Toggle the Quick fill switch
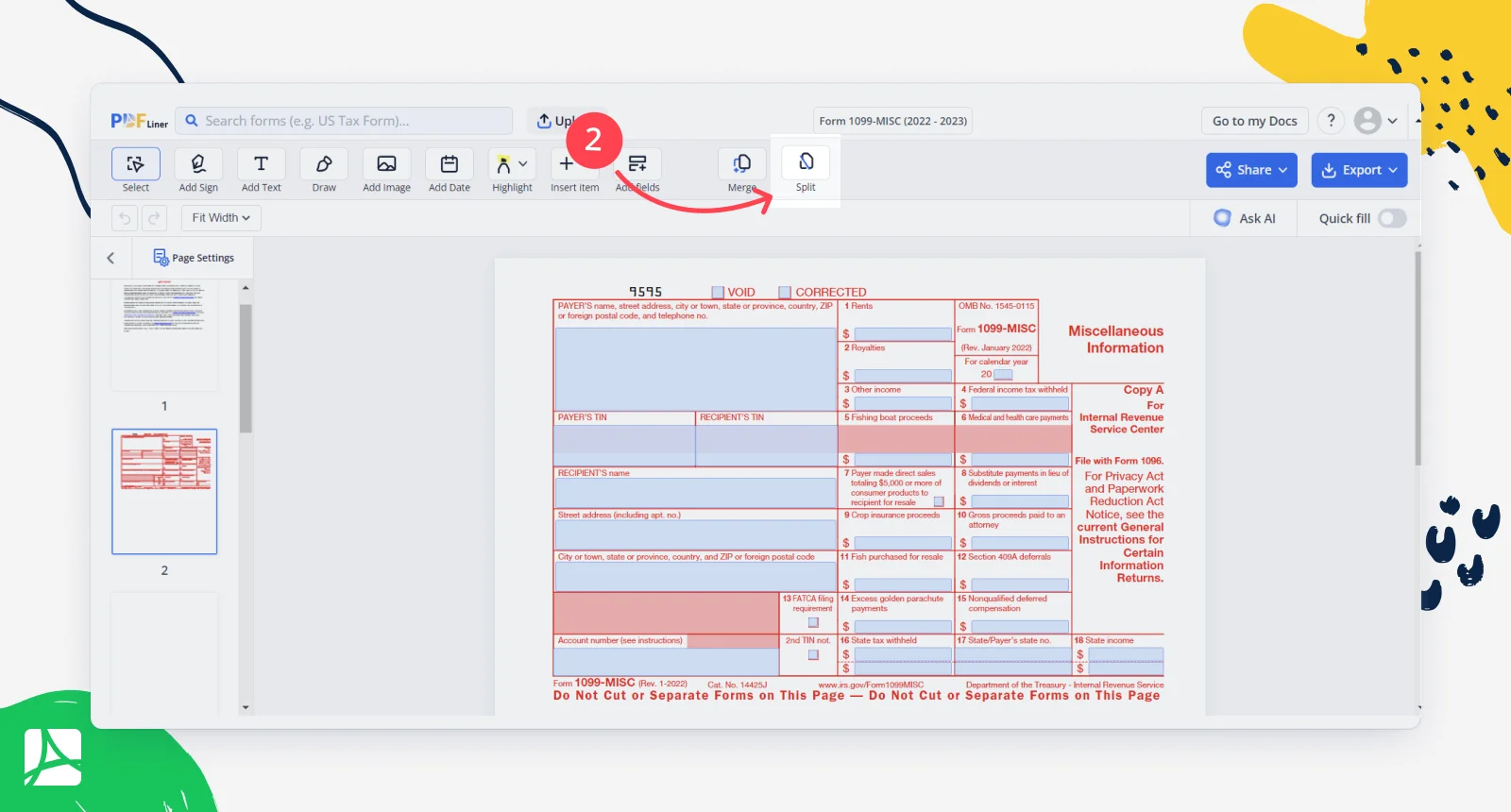The height and width of the screenshot is (812, 1511). [1392, 218]
